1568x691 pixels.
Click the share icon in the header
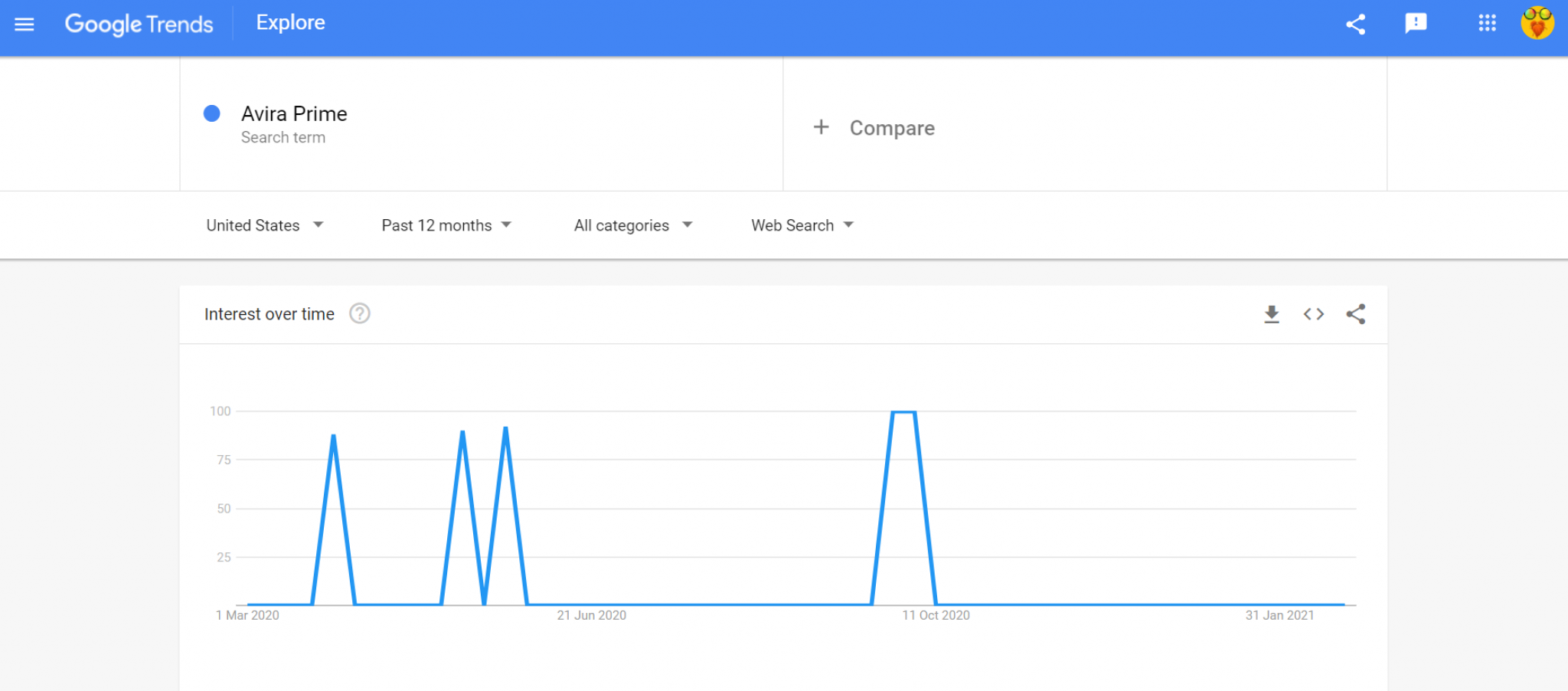coord(1356,25)
